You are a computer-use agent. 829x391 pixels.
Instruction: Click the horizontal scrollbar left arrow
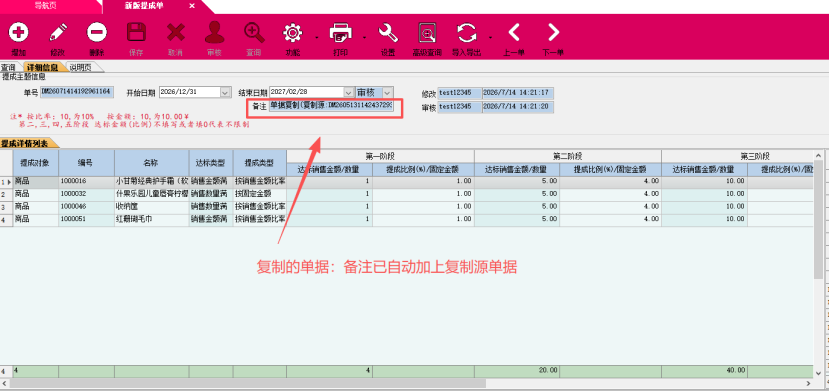point(5,384)
